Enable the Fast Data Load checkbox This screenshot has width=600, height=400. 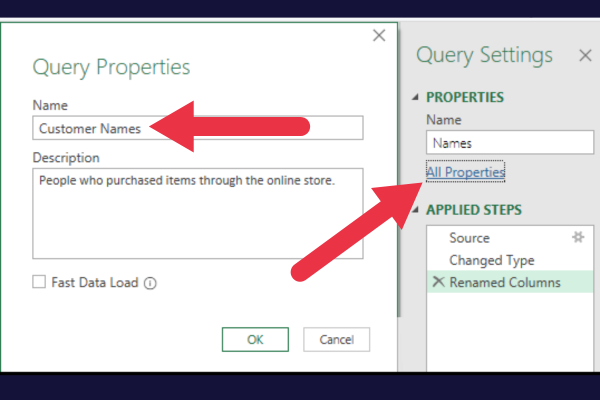[x=39, y=282]
